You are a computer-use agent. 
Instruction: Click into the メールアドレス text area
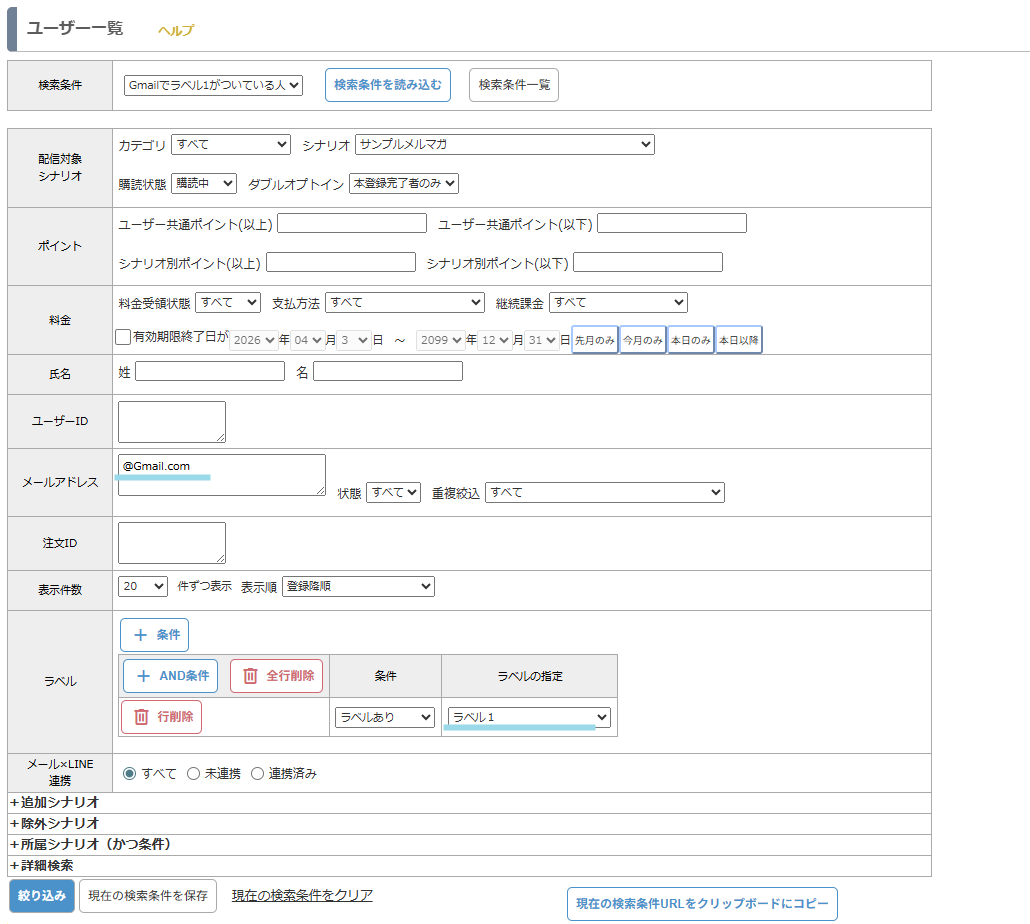(x=221, y=474)
